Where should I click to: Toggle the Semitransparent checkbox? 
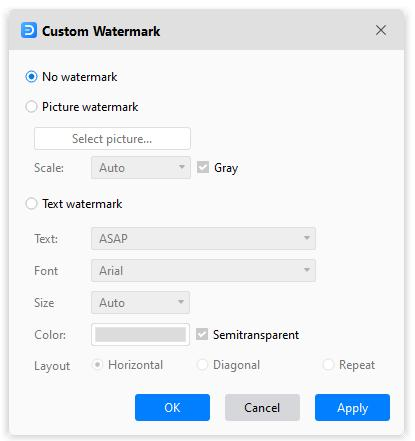click(202, 334)
